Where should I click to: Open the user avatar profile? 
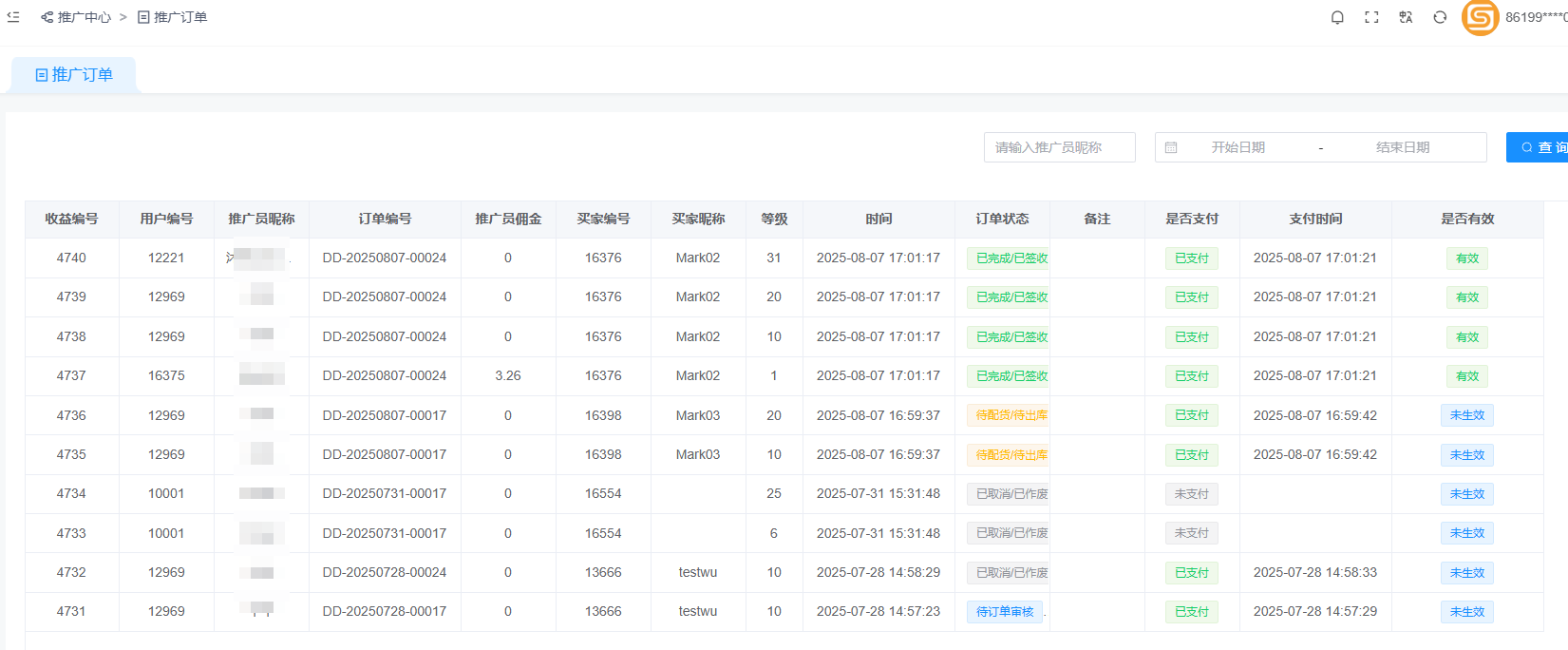click(x=1480, y=17)
